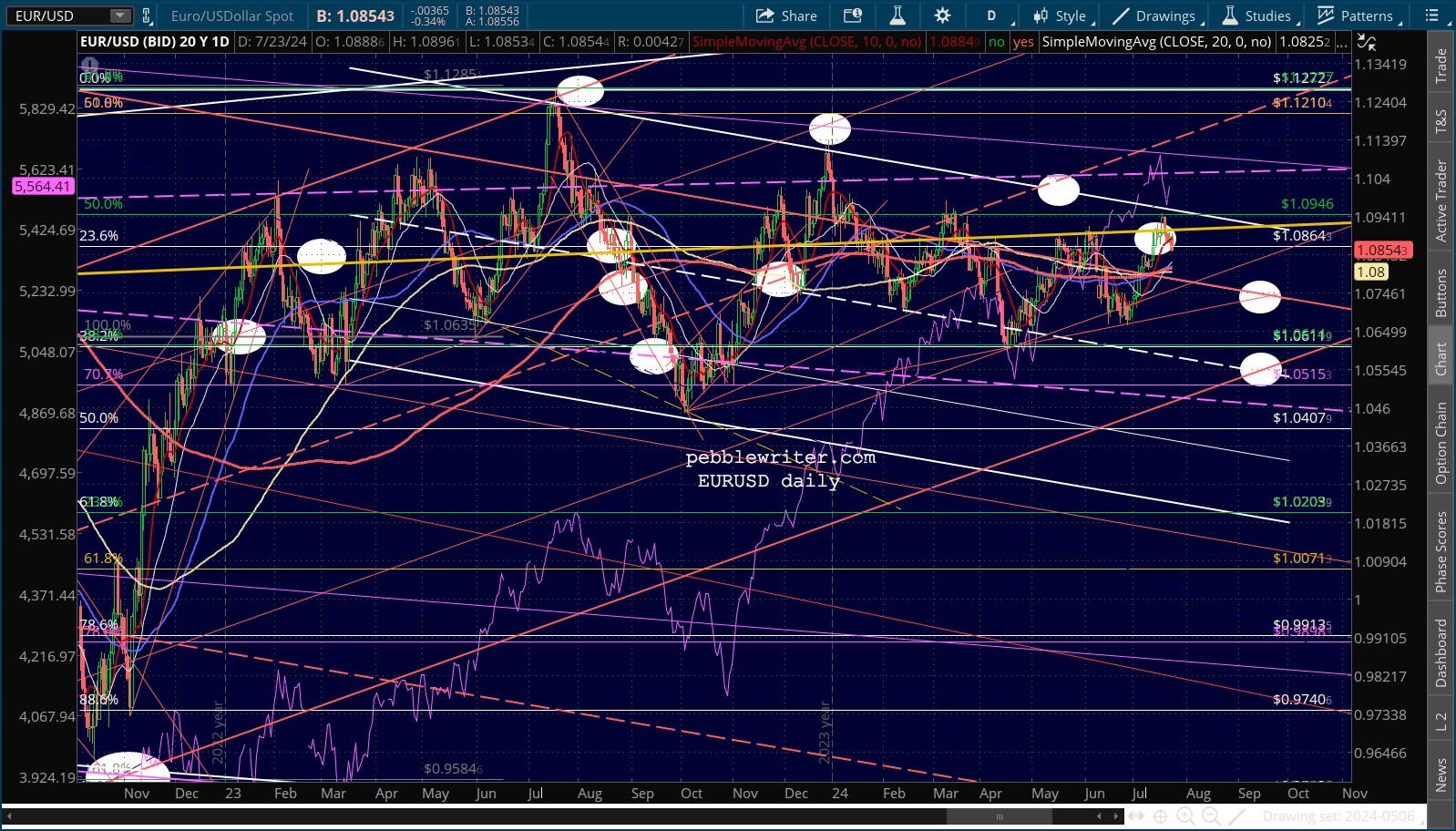
Task: Click the SimpleMovingAvg (CLOSE, 10, 0, no) label
Action: [x=806, y=42]
